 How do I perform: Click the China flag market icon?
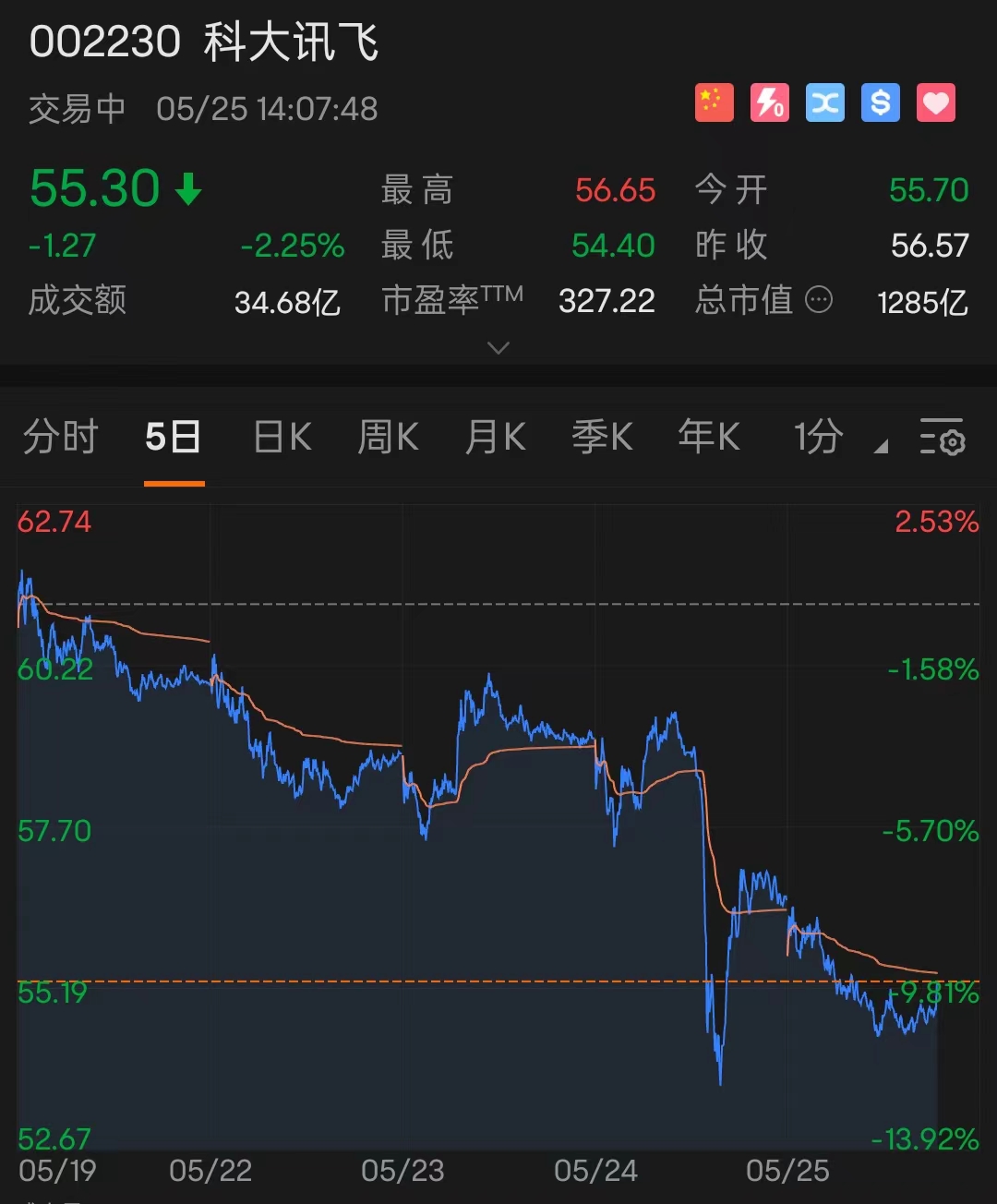click(x=713, y=102)
